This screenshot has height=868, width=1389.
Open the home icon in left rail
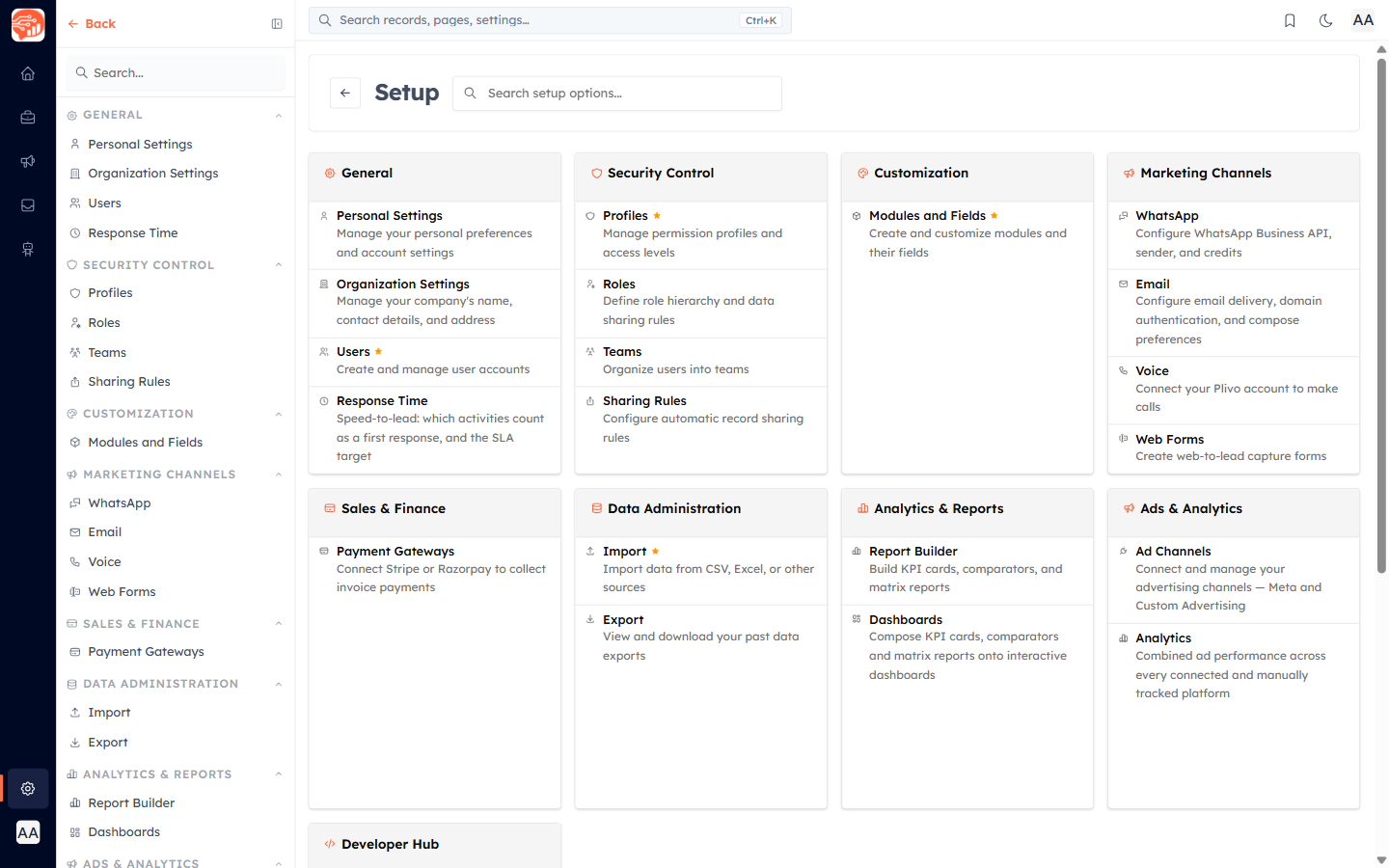tap(28, 73)
